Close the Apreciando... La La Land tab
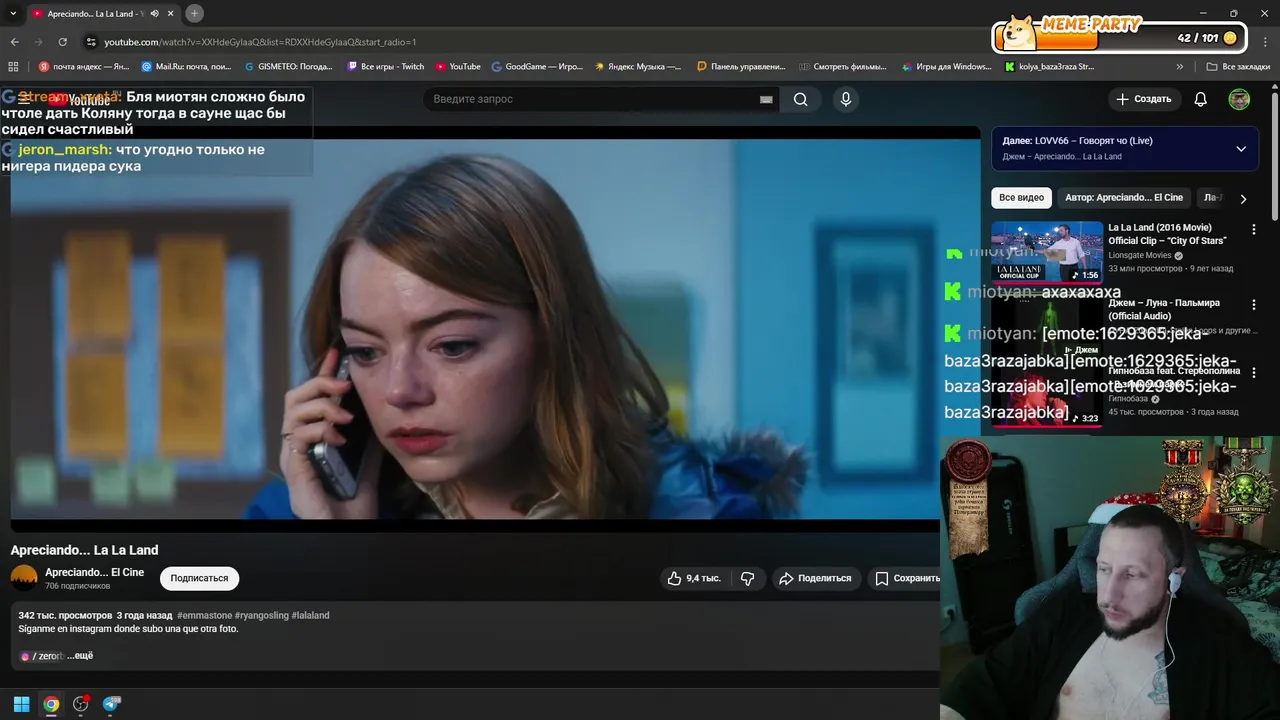Viewport: 1280px width, 720px height. (x=170, y=14)
